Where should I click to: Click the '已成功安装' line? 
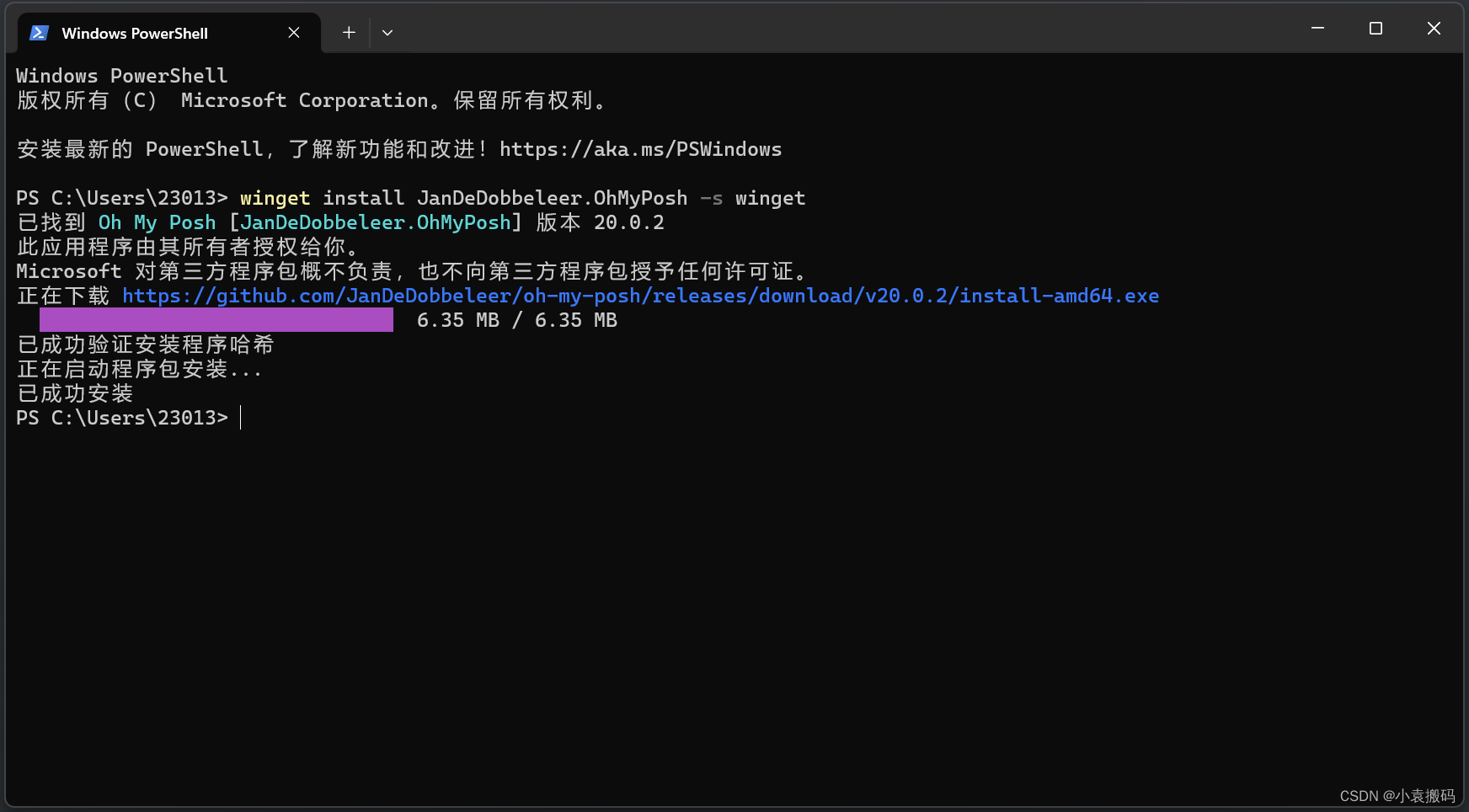click(x=75, y=393)
